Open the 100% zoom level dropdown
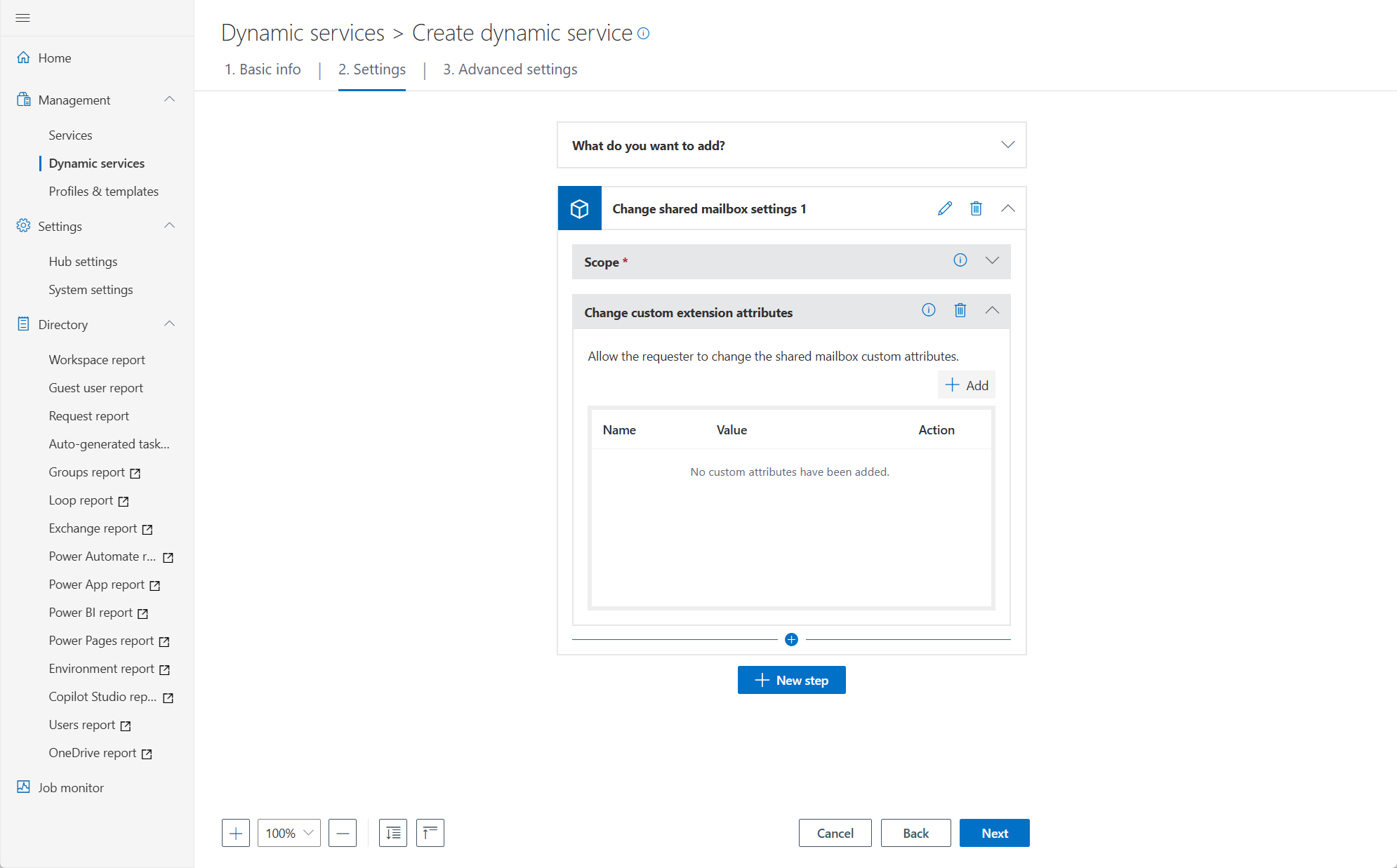This screenshot has width=1397, height=868. point(289,833)
